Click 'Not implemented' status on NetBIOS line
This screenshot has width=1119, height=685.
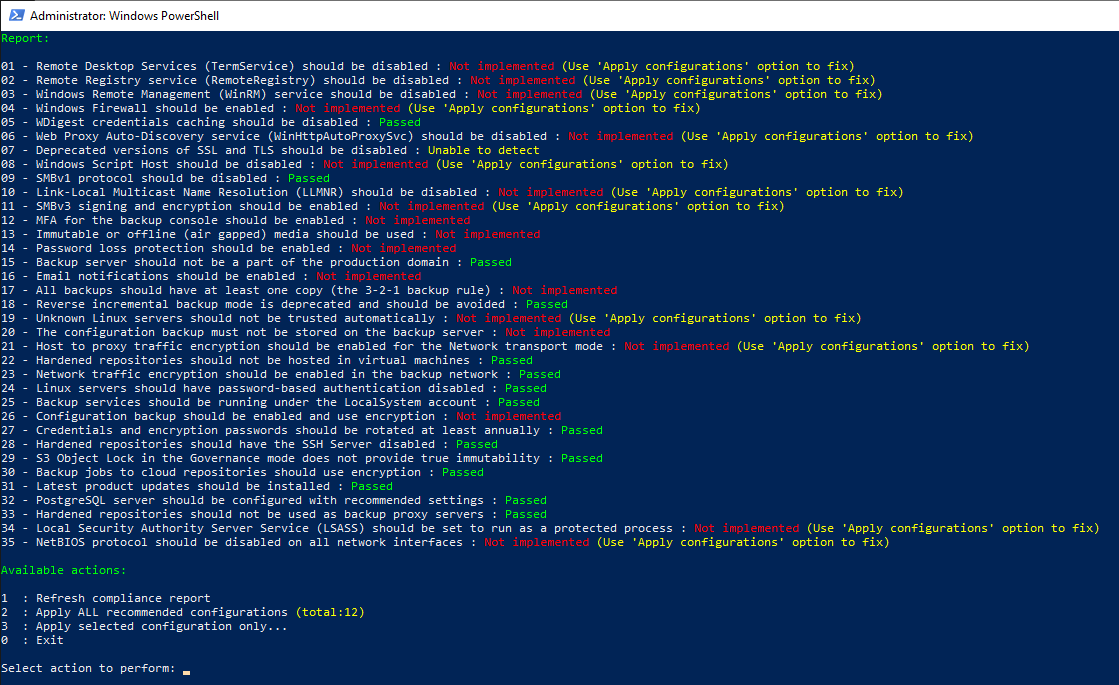click(x=537, y=542)
